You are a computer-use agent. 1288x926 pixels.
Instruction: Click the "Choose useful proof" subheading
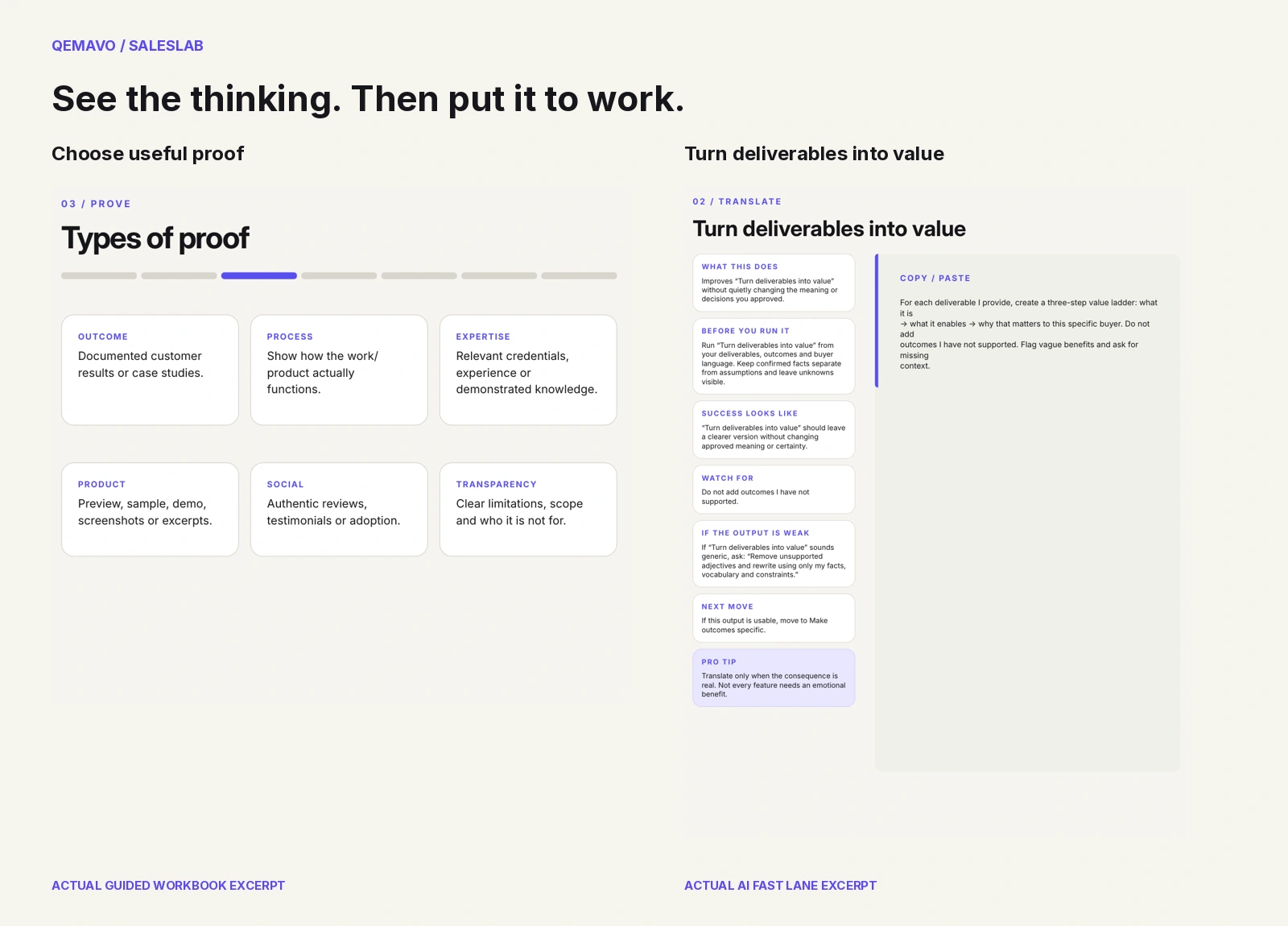click(x=148, y=154)
